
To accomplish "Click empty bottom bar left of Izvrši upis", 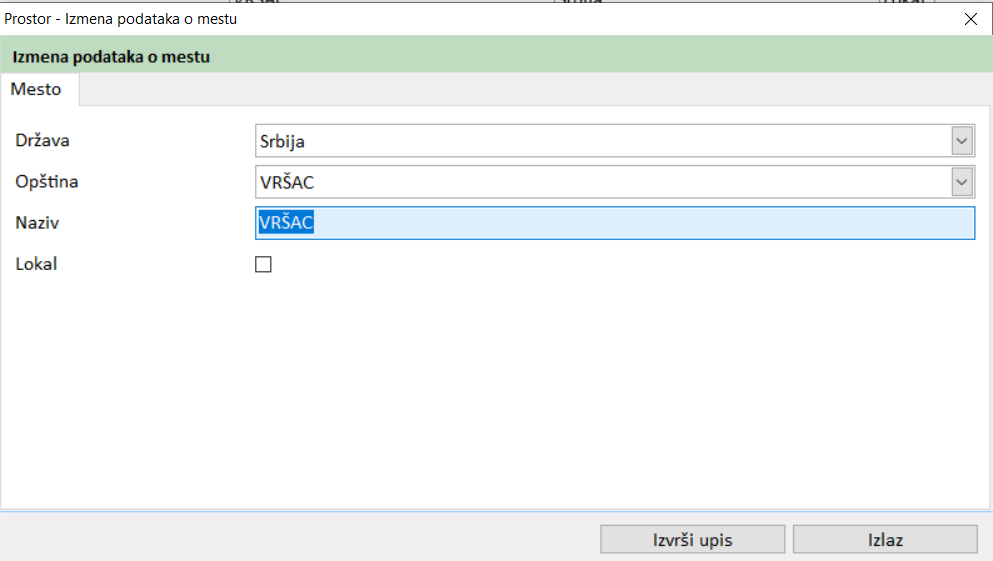I will 300,539.
